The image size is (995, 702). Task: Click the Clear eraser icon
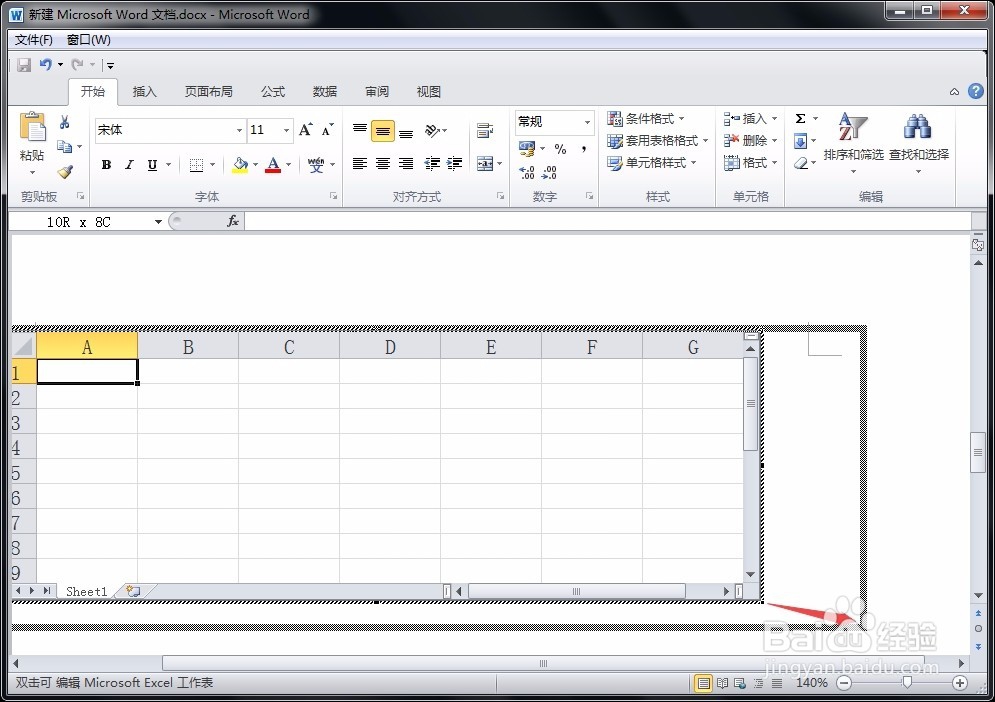coord(801,163)
